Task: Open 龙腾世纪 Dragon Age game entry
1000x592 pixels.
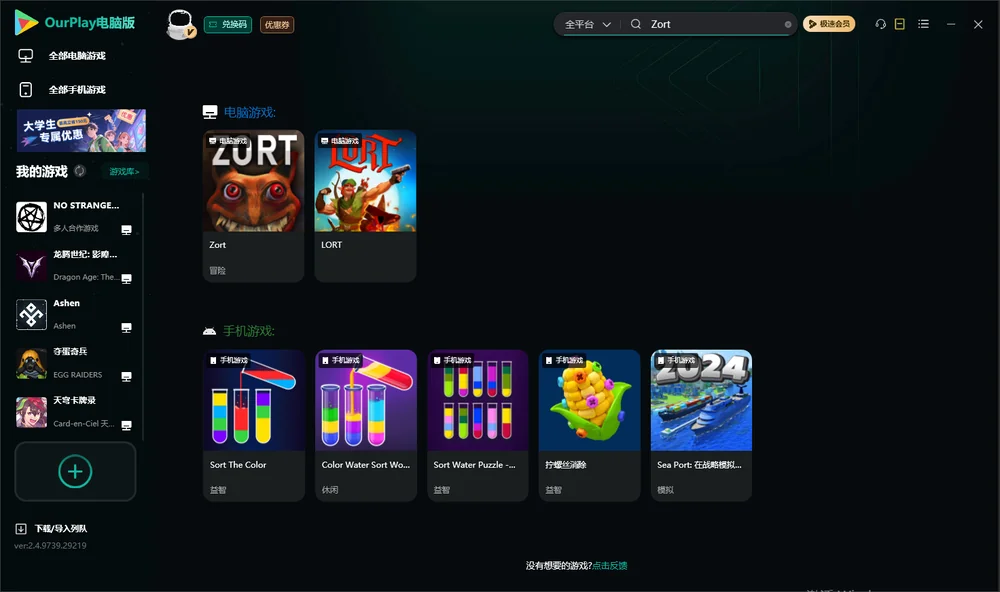Action: coord(74,265)
